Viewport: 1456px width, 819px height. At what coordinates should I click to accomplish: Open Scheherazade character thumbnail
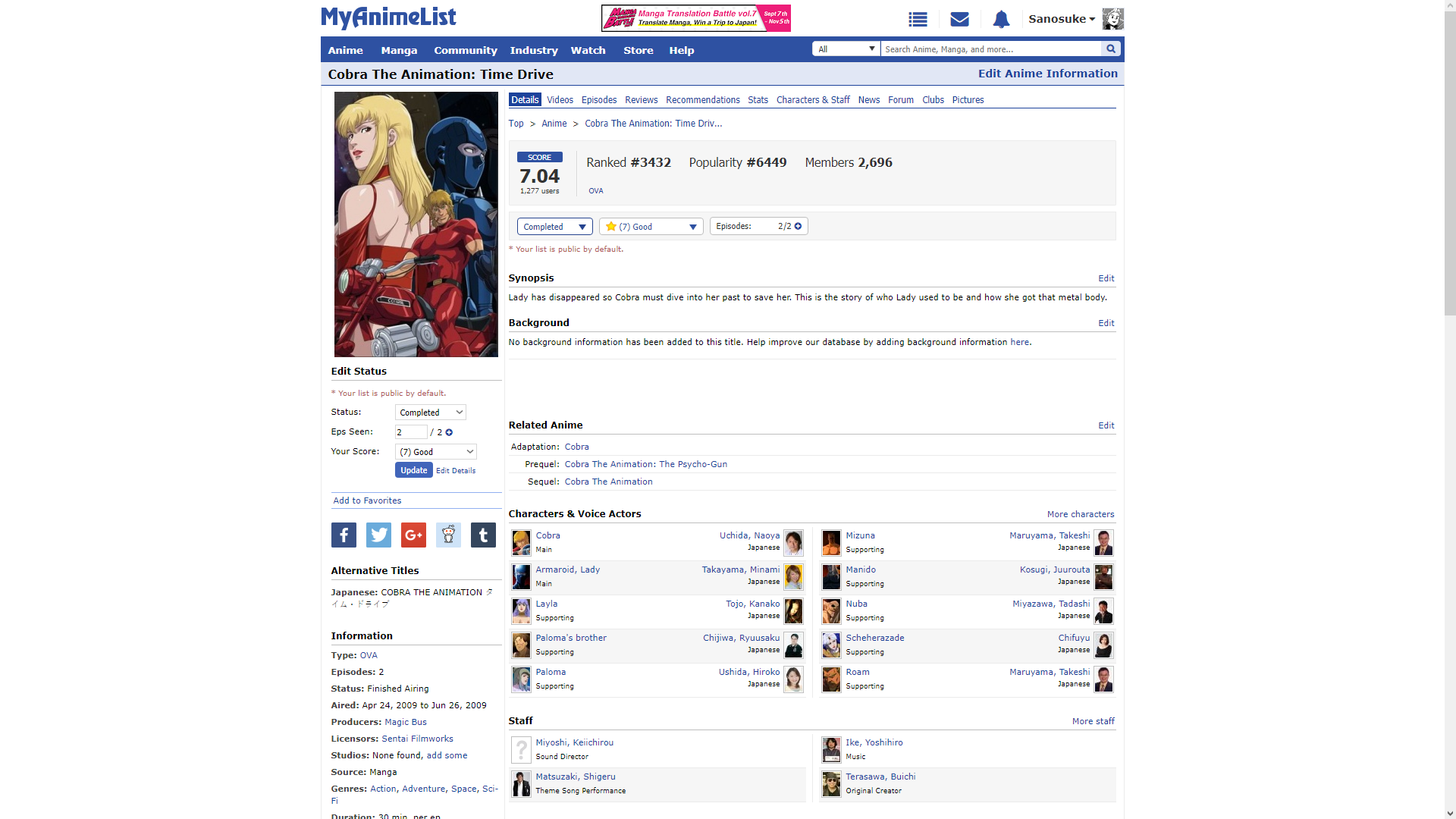831,645
